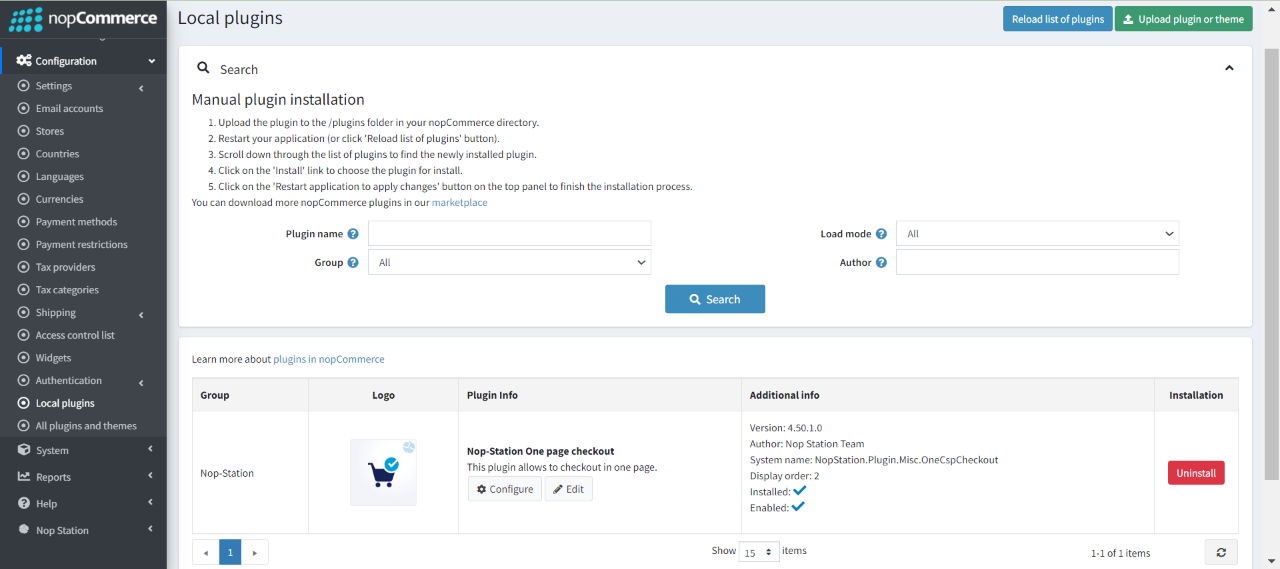Select Local plugins in the sidebar
The image size is (1280, 569).
coord(65,403)
